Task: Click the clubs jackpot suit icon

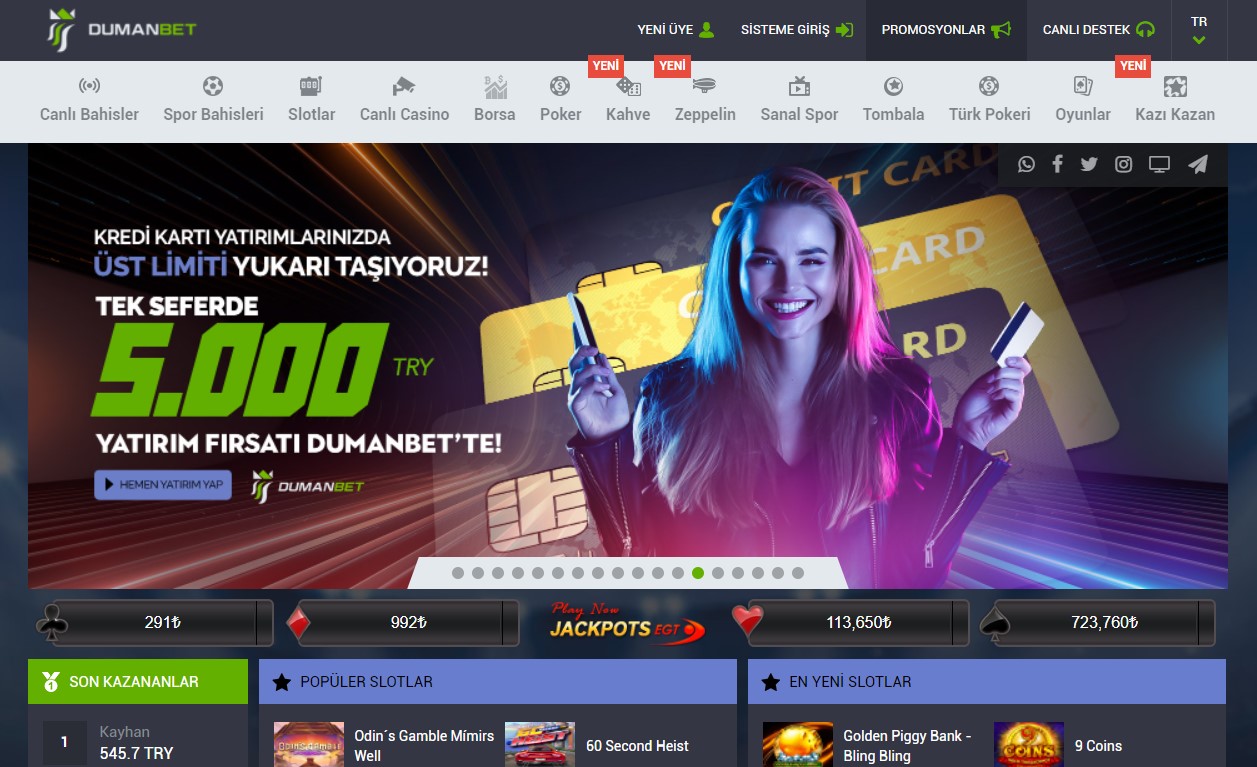Action: click(52, 621)
